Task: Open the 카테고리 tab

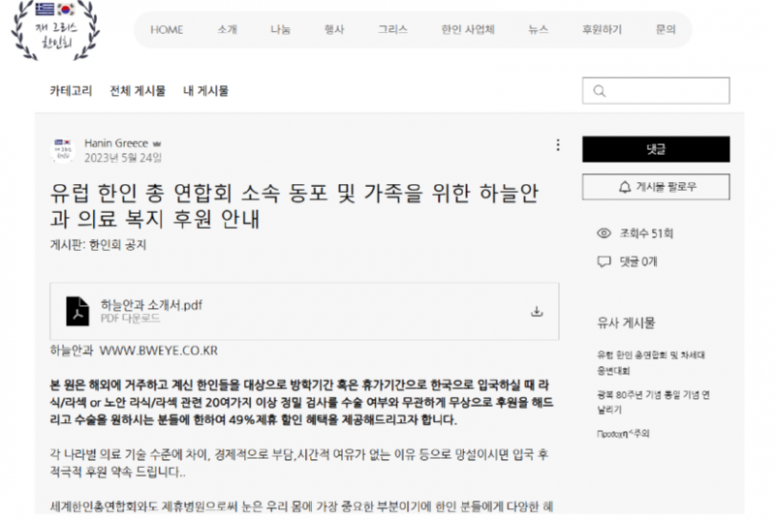Action: (x=71, y=91)
